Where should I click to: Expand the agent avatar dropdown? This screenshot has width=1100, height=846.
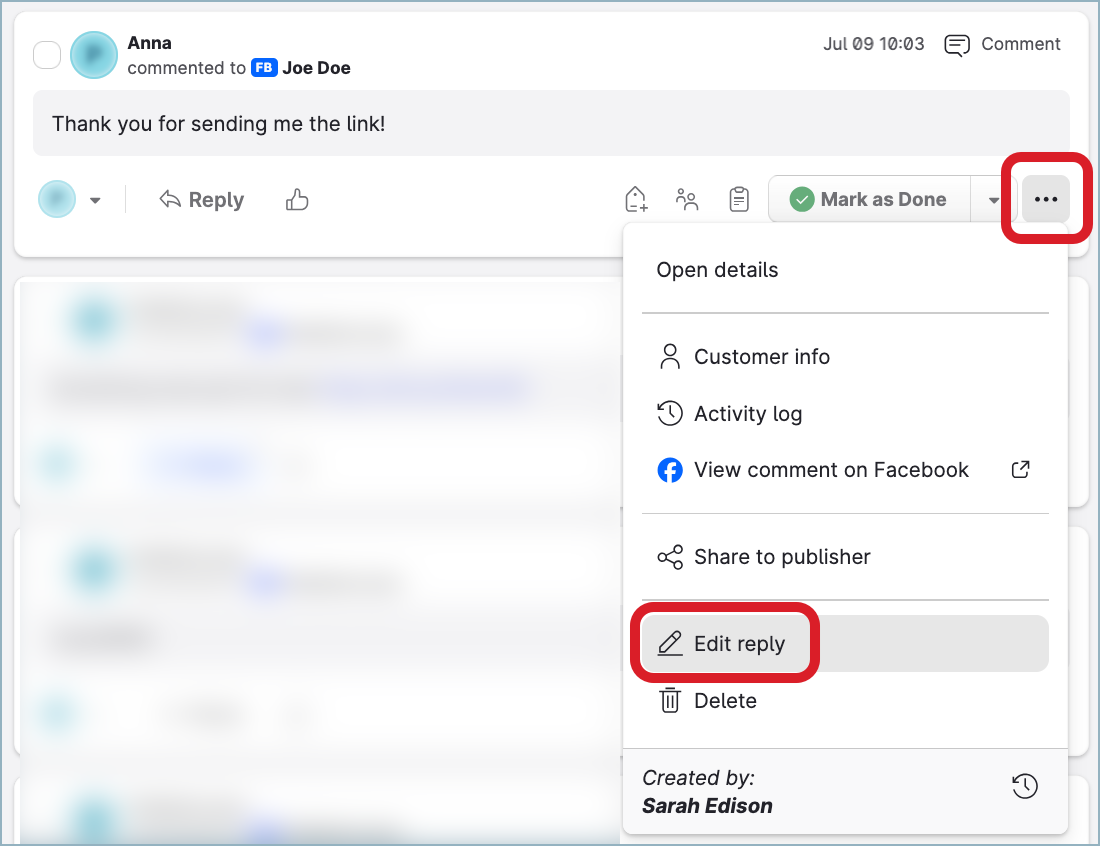point(95,199)
